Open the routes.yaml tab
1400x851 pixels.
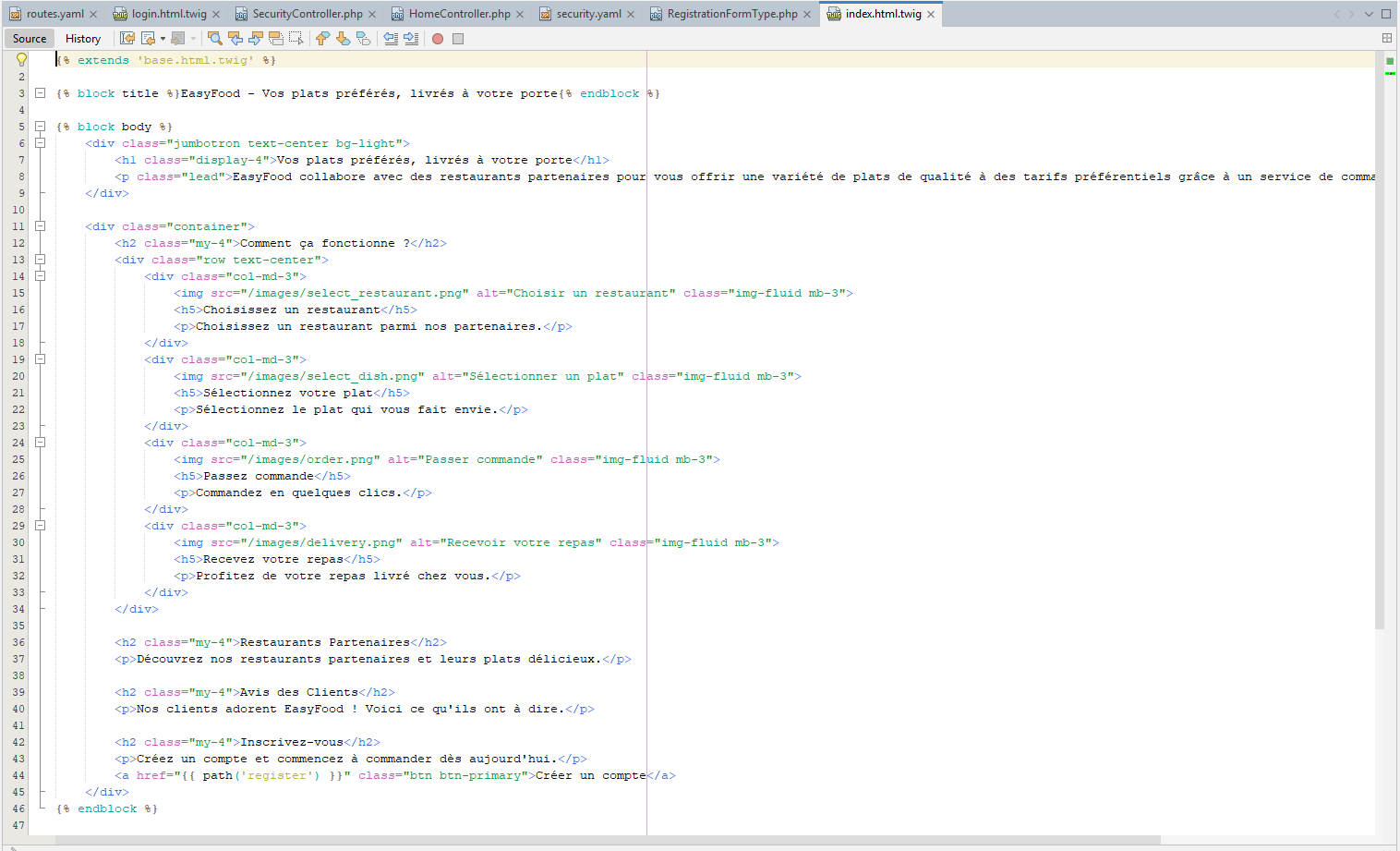54,14
